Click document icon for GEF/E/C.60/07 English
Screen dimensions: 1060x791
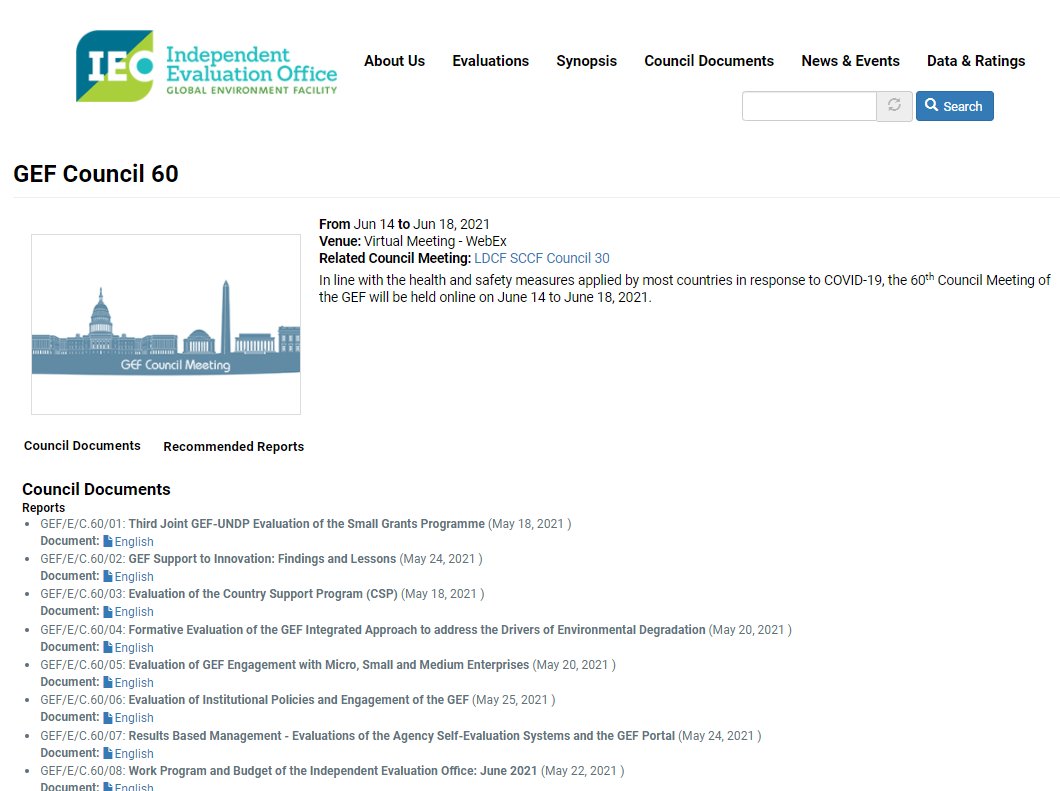pyautogui.click(x=107, y=753)
